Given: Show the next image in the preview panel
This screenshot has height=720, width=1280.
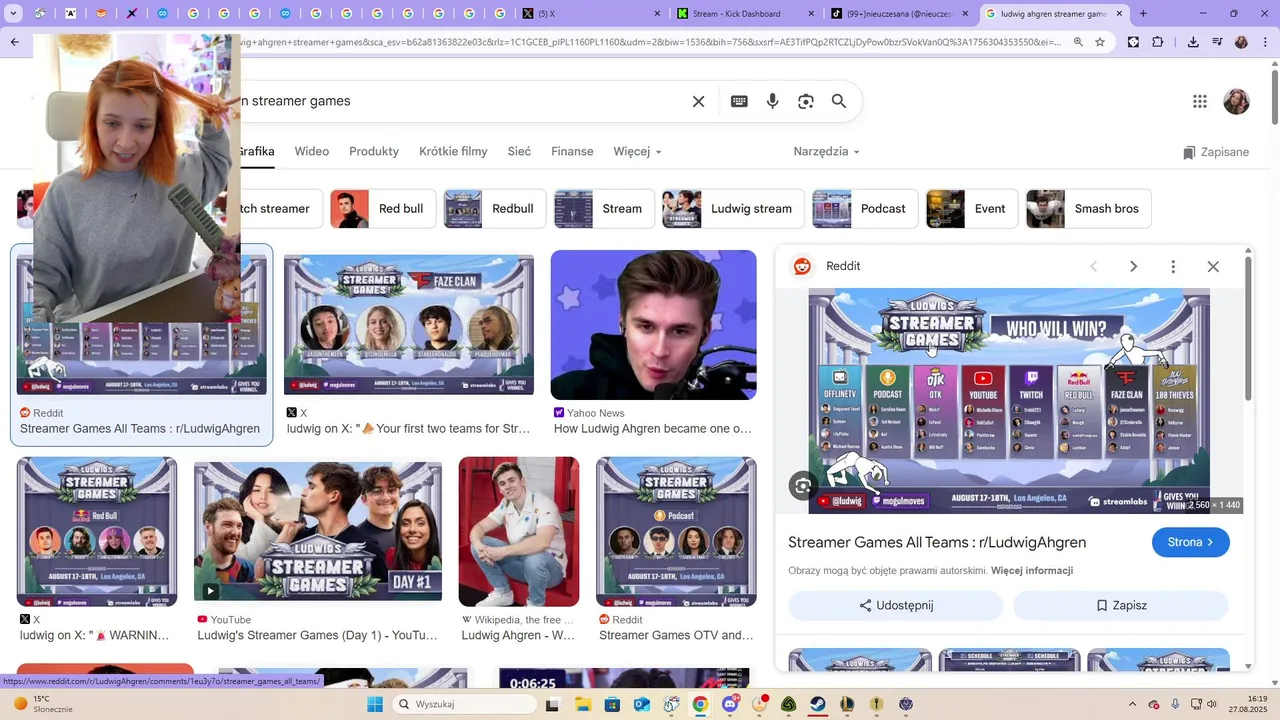Looking at the screenshot, I should point(1133,266).
